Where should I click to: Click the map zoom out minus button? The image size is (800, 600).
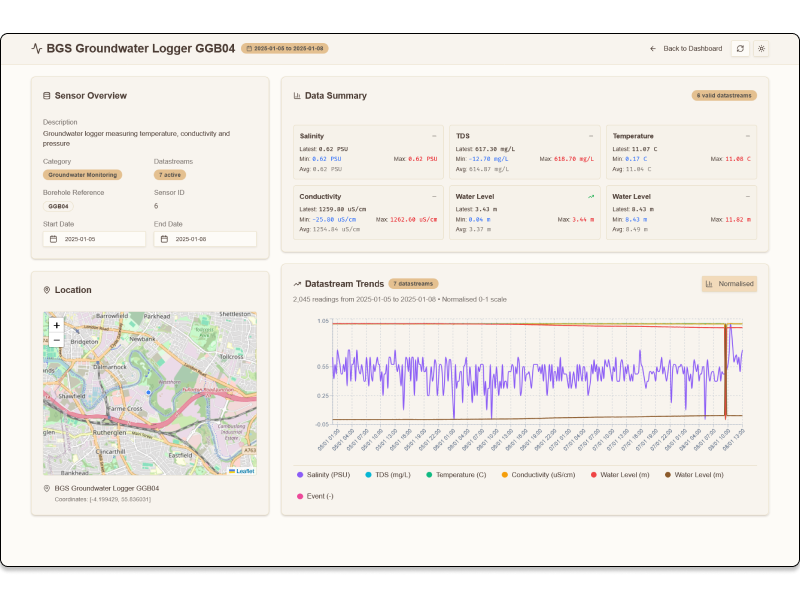point(57,340)
